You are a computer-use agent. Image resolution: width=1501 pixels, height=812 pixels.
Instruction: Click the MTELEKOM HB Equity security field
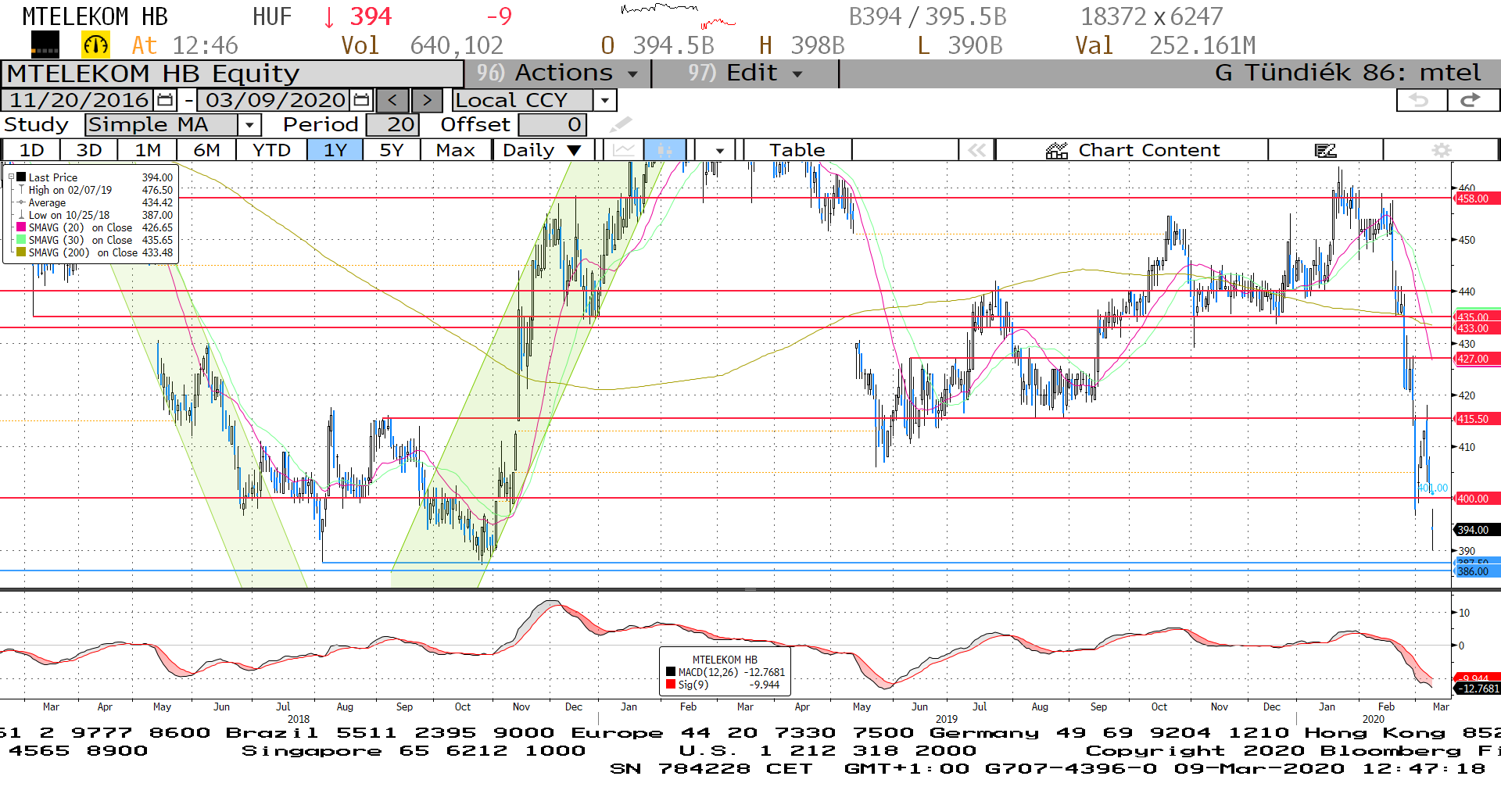pyautogui.click(x=233, y=73)
